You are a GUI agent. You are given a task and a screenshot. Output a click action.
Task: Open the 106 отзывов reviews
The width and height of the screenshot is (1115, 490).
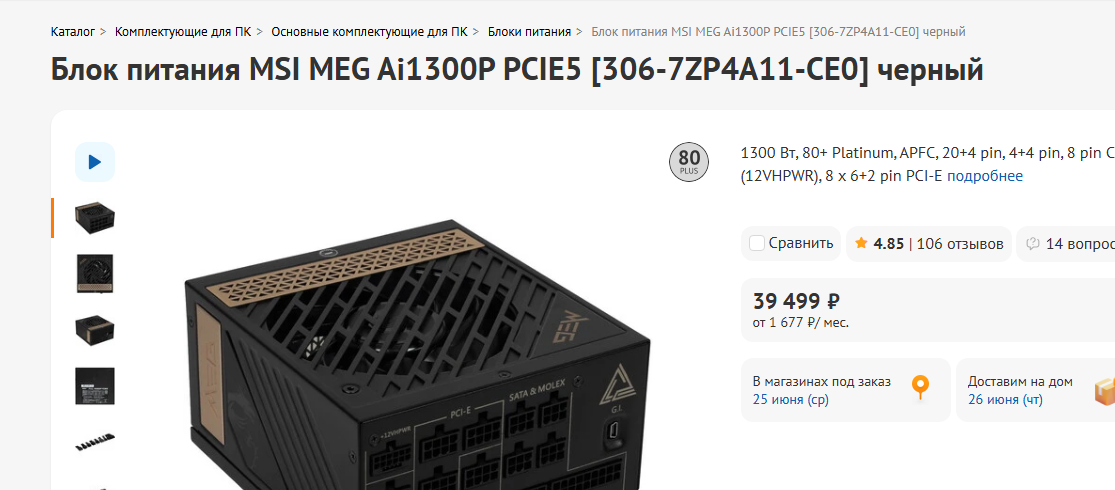point(960,244)
